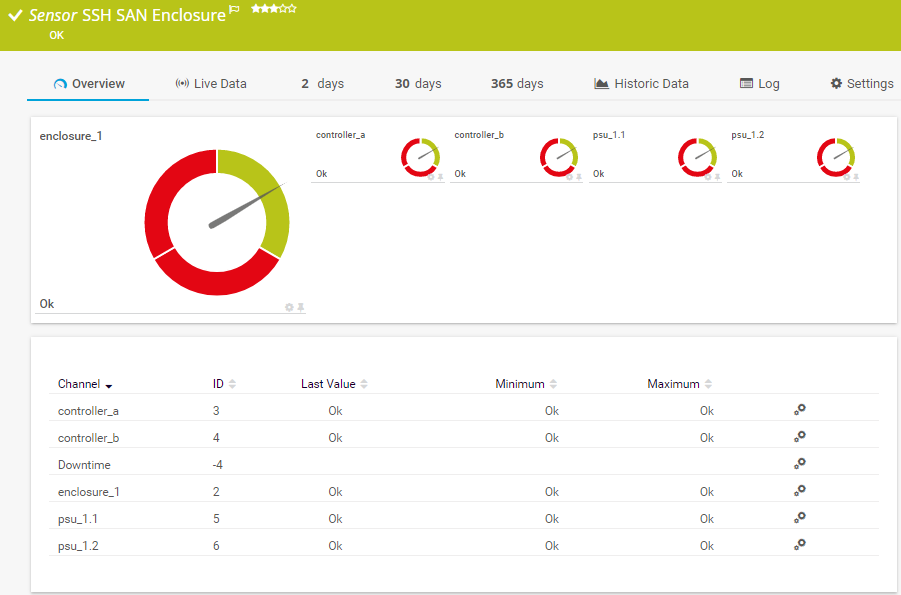
Task: Open the Log tab
Action: (x=759, y=84)
